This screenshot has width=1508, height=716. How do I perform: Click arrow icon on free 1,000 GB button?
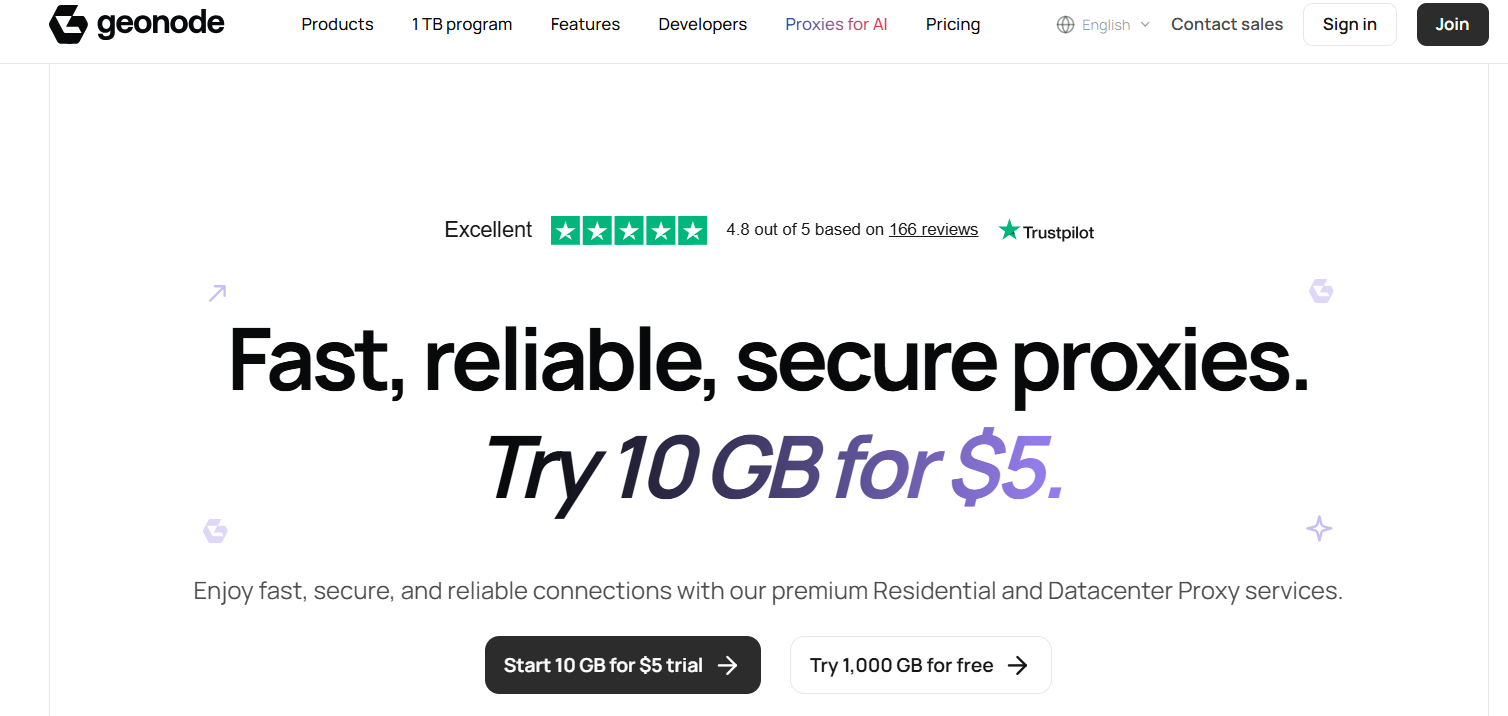tap(1018, 666)
